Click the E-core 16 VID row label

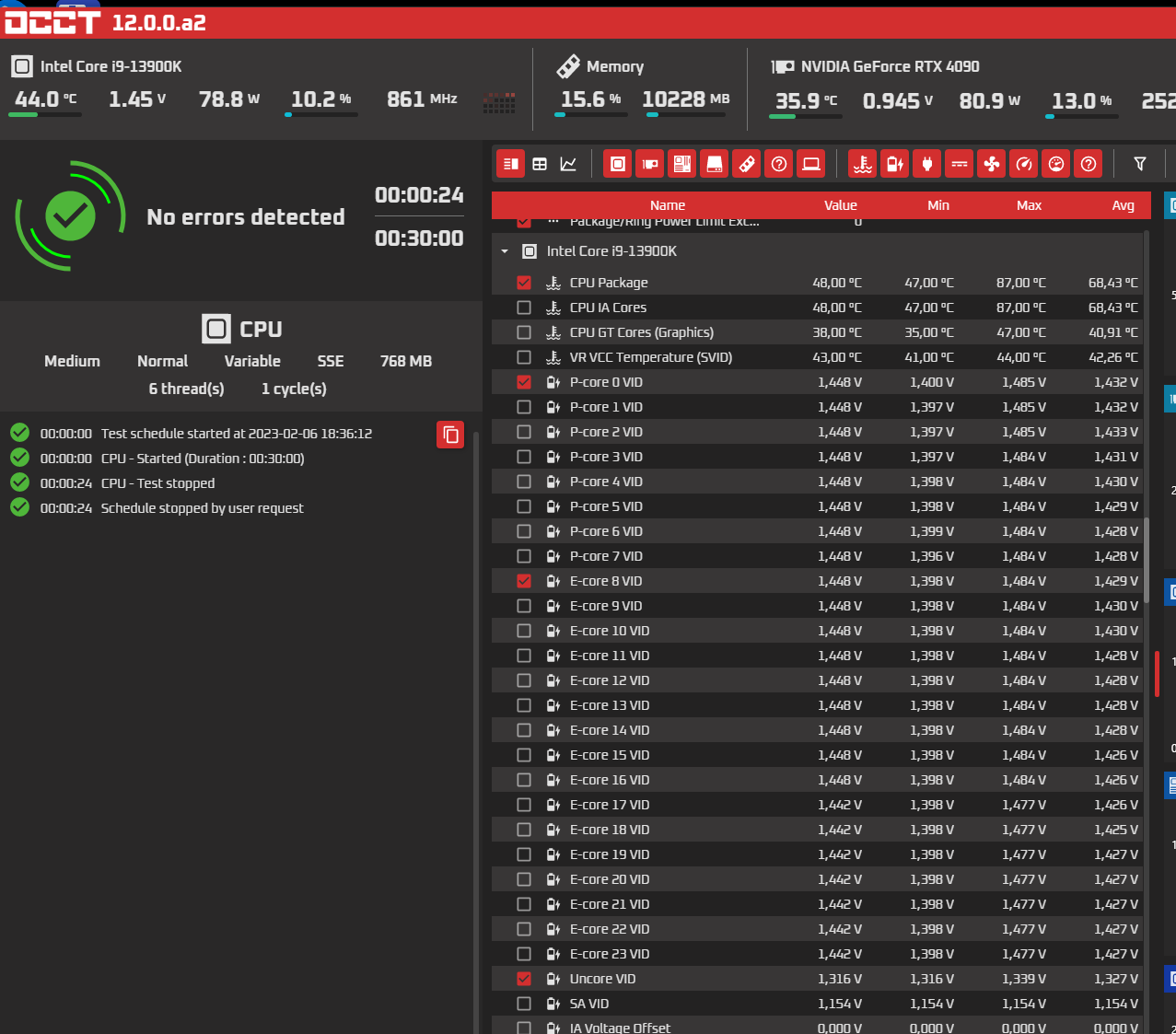coord(610,780)
